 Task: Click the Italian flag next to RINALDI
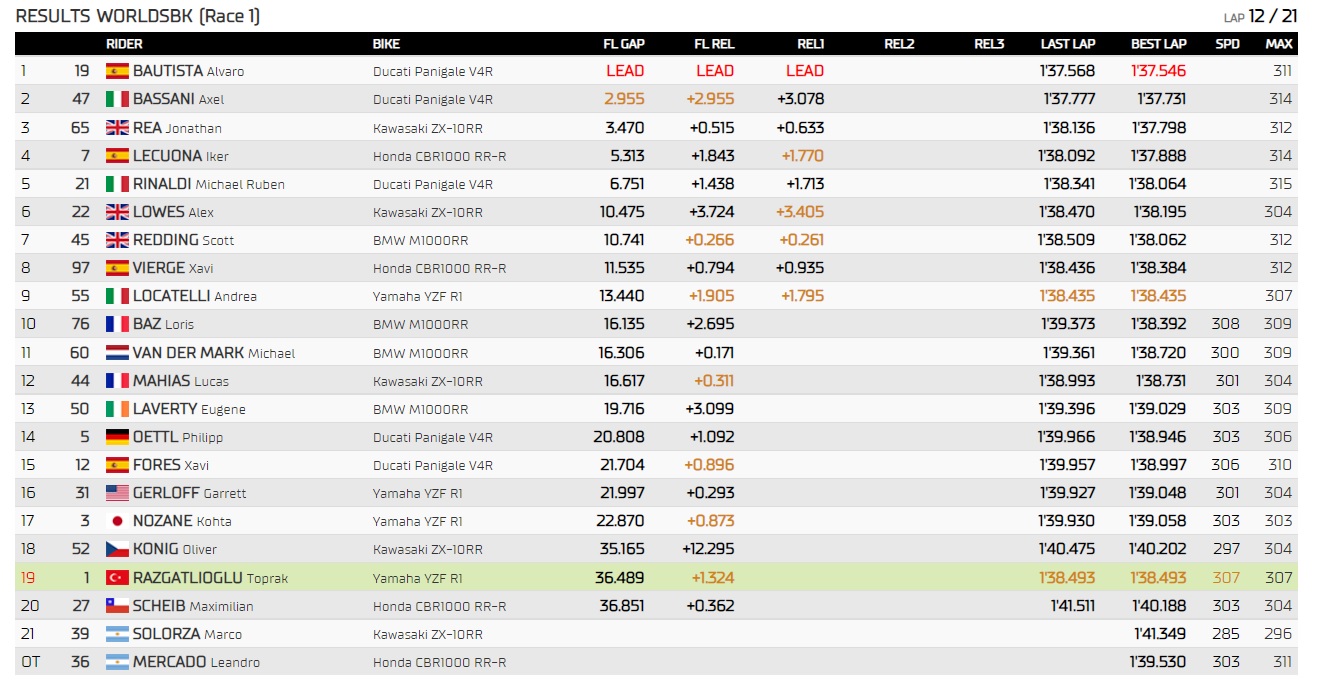pos(117,184)
